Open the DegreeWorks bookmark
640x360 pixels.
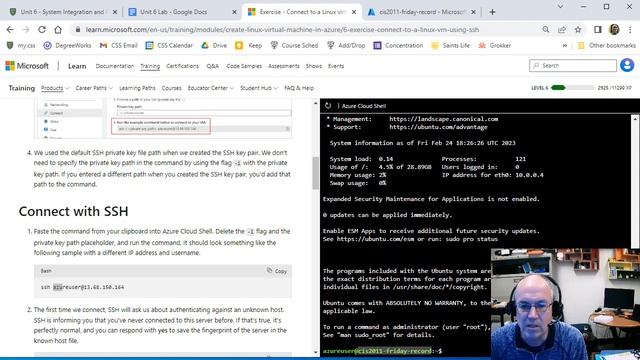click(68, 45)
